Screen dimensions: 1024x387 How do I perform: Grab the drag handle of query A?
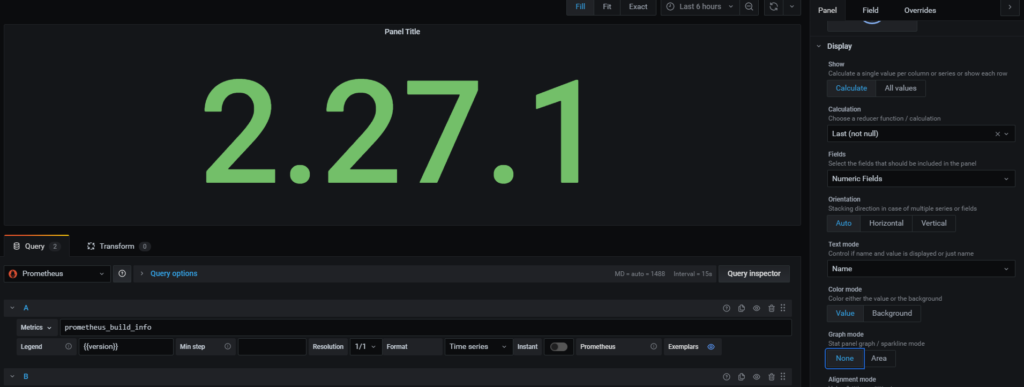point(783,308)
